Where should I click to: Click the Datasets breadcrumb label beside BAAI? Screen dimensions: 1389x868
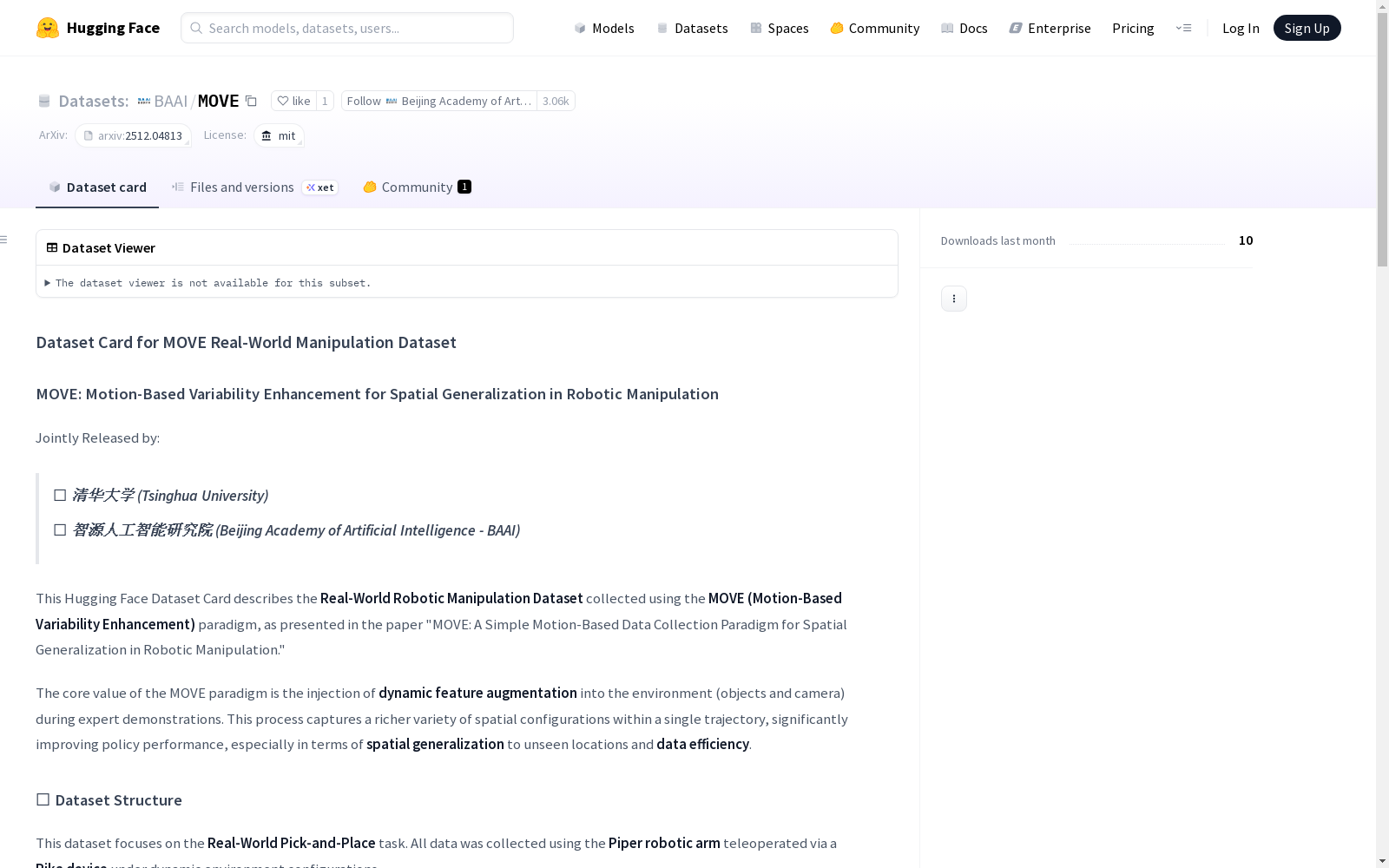point(93,101)
